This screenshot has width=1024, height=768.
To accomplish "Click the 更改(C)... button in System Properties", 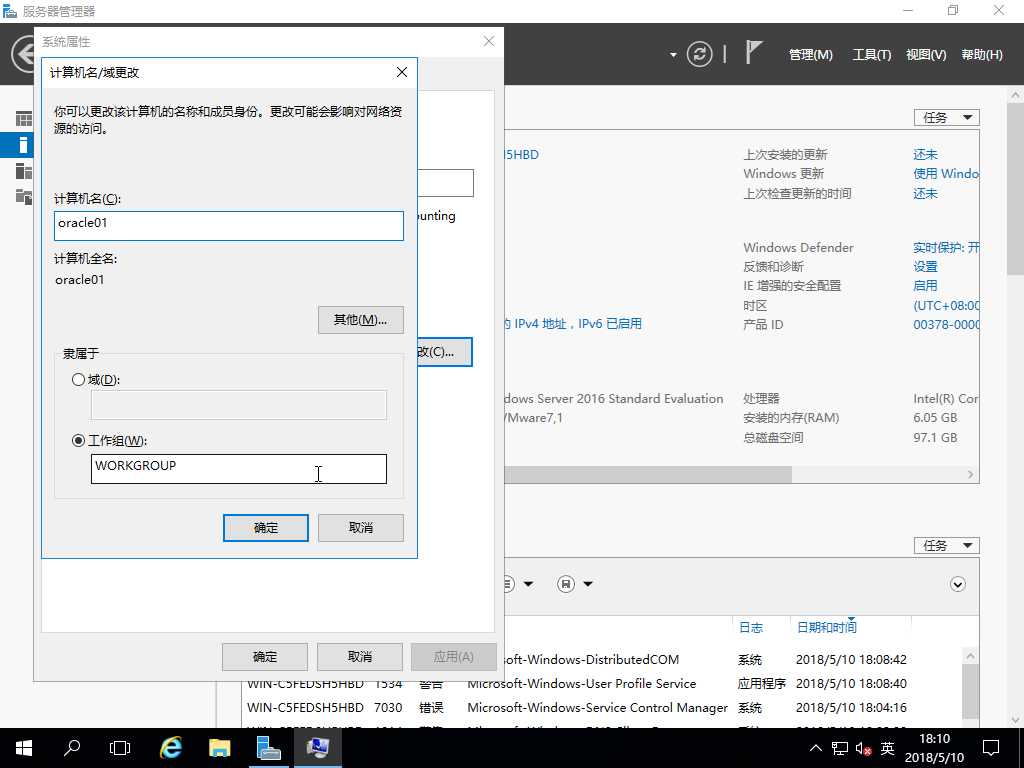I will pyautogui.click(x=445, y=352).
